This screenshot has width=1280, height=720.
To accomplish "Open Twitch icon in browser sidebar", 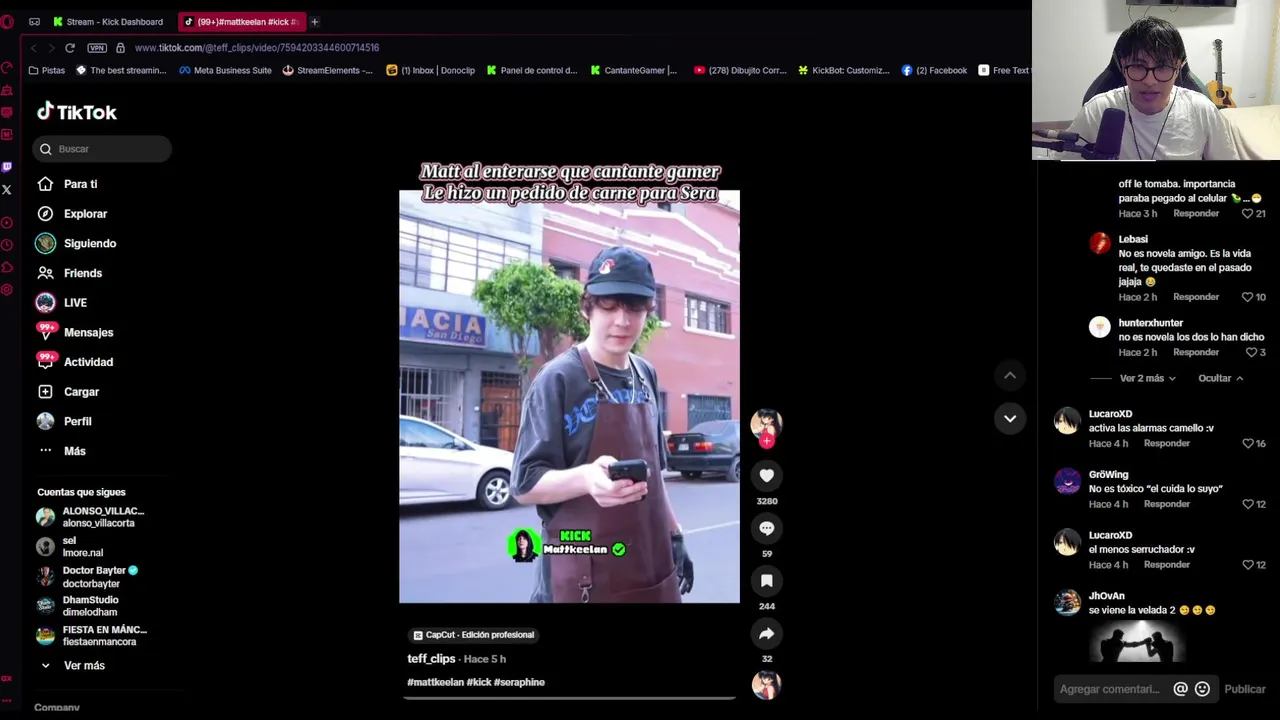I will point(7,167).
